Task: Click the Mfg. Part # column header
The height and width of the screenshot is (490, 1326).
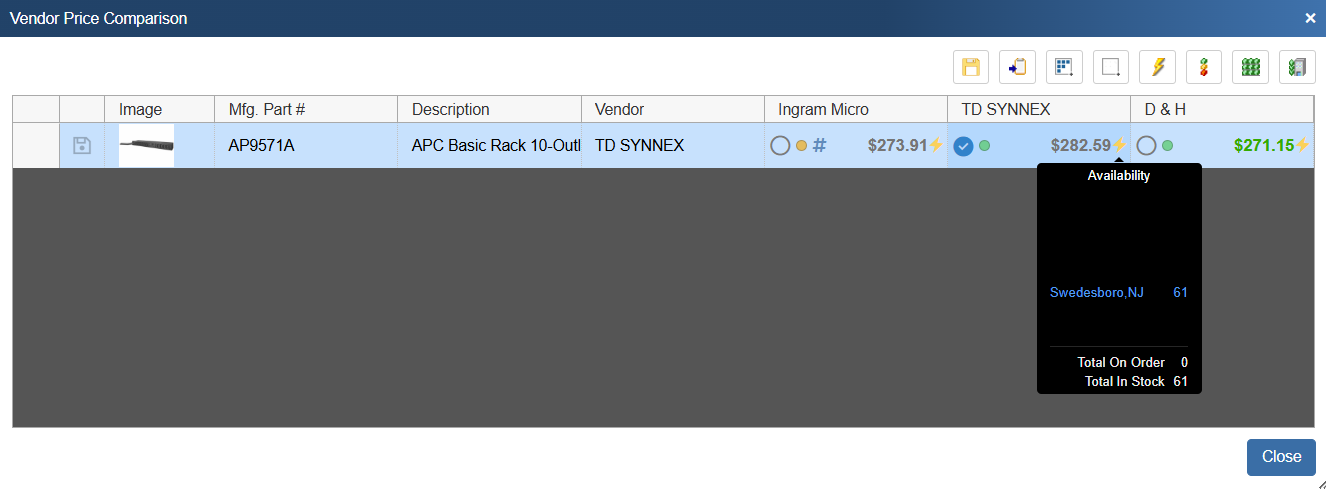Action: click(x=266, y=109)
